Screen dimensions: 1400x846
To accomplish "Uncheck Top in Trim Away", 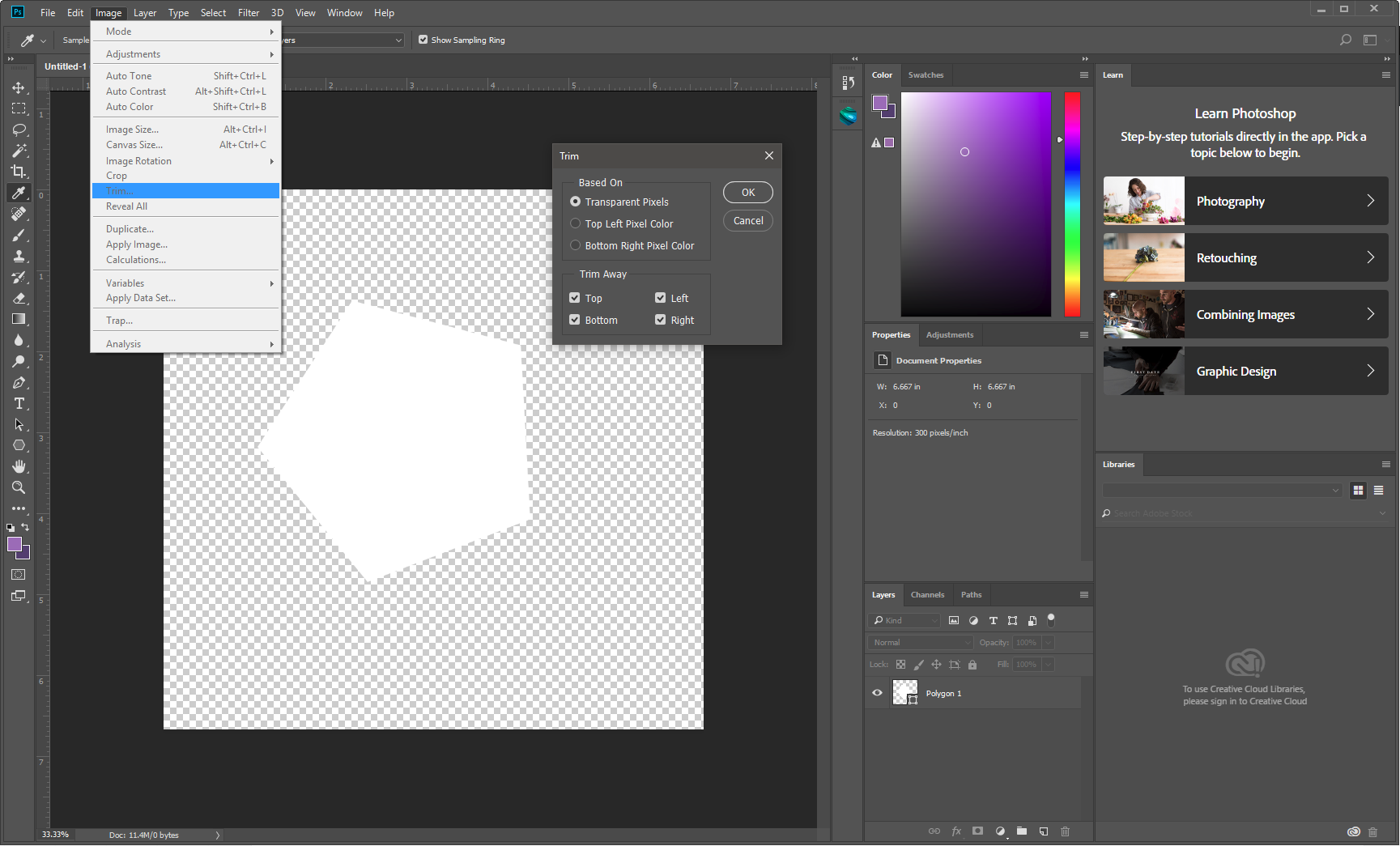I will [x=575, y=298].
